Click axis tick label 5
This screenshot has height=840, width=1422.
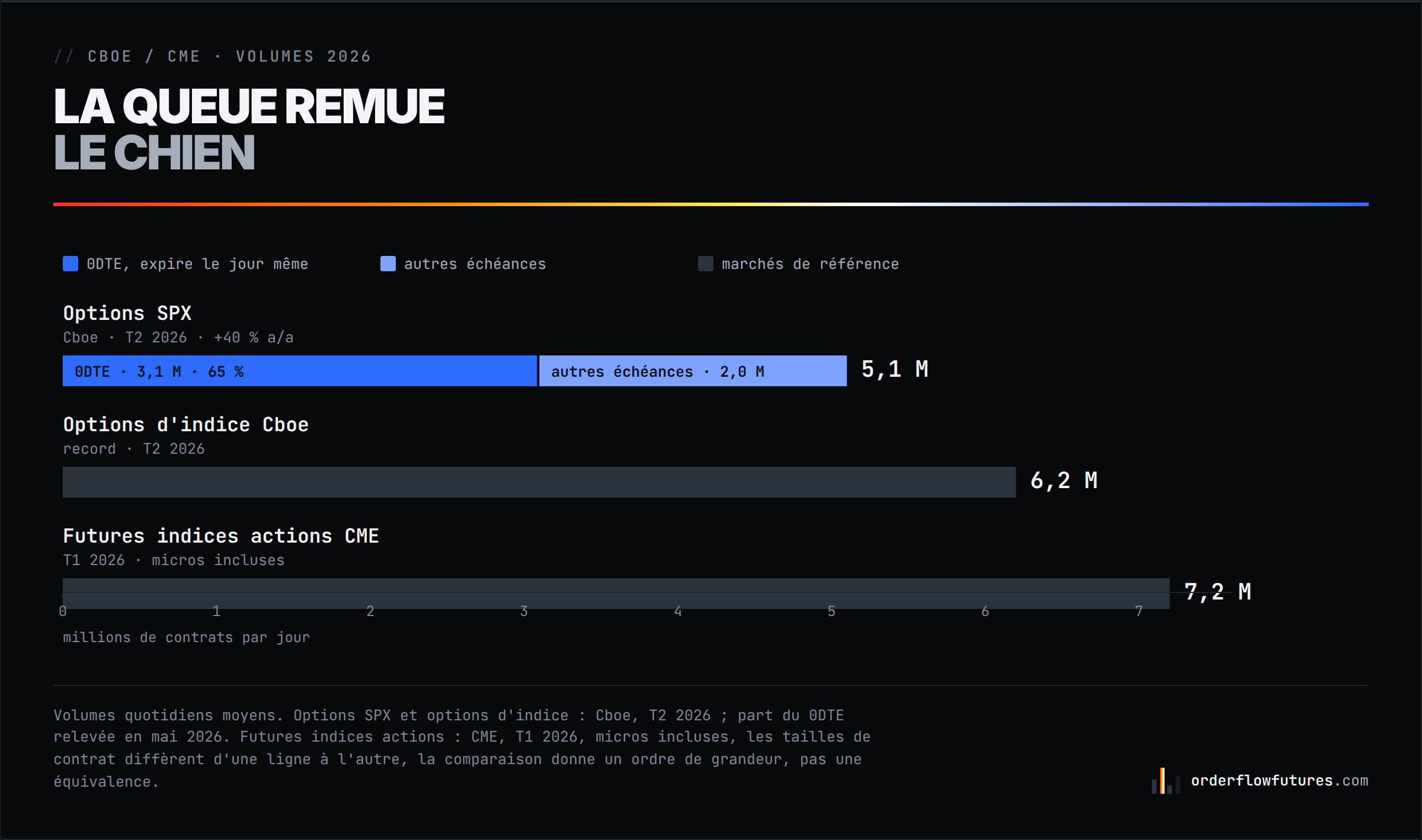[x=831, y=611]
